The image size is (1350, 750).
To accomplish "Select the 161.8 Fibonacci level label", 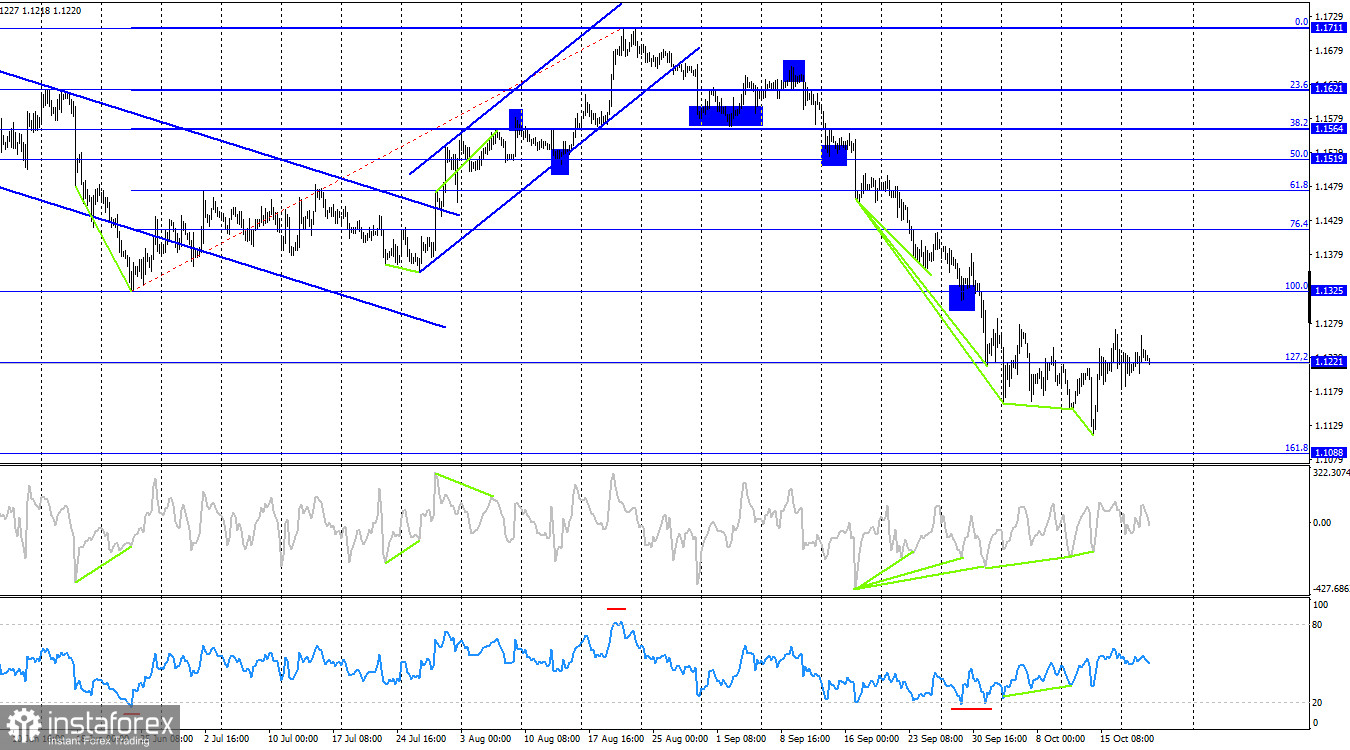I will (x=1297, y=449).
